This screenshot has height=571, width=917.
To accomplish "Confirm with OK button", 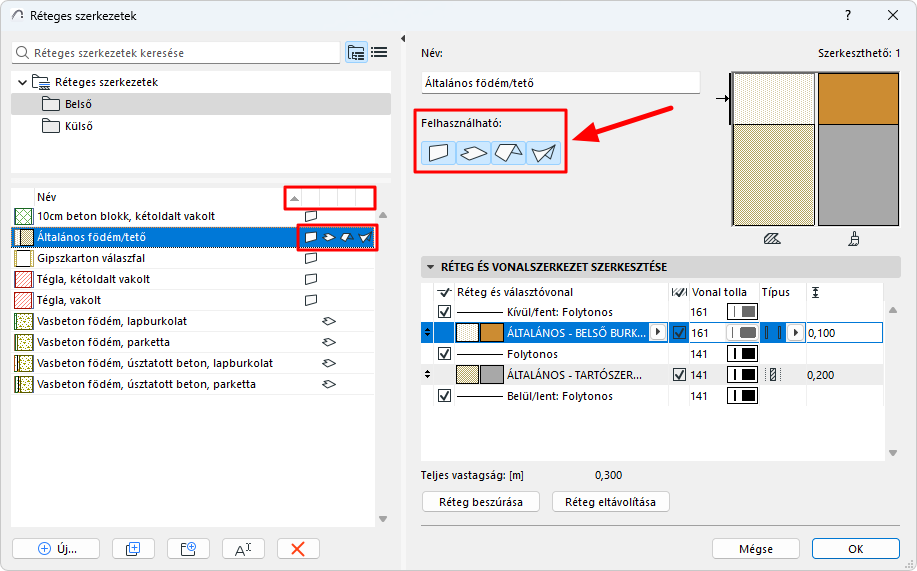I will click(856, 549).
